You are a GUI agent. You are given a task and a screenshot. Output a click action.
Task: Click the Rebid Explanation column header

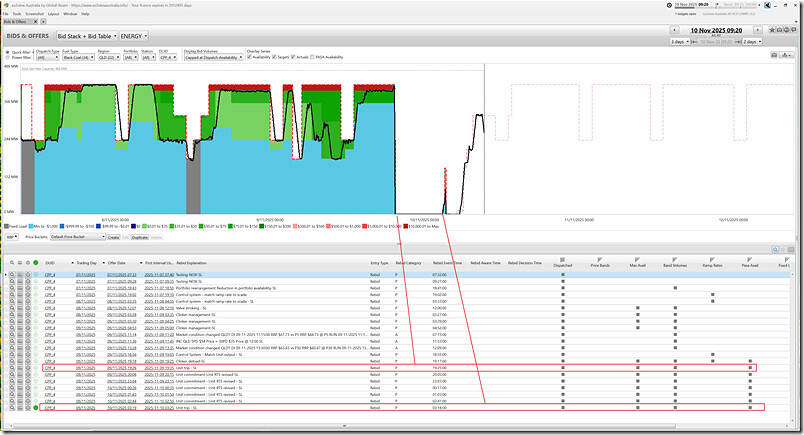tap(191, 263)
